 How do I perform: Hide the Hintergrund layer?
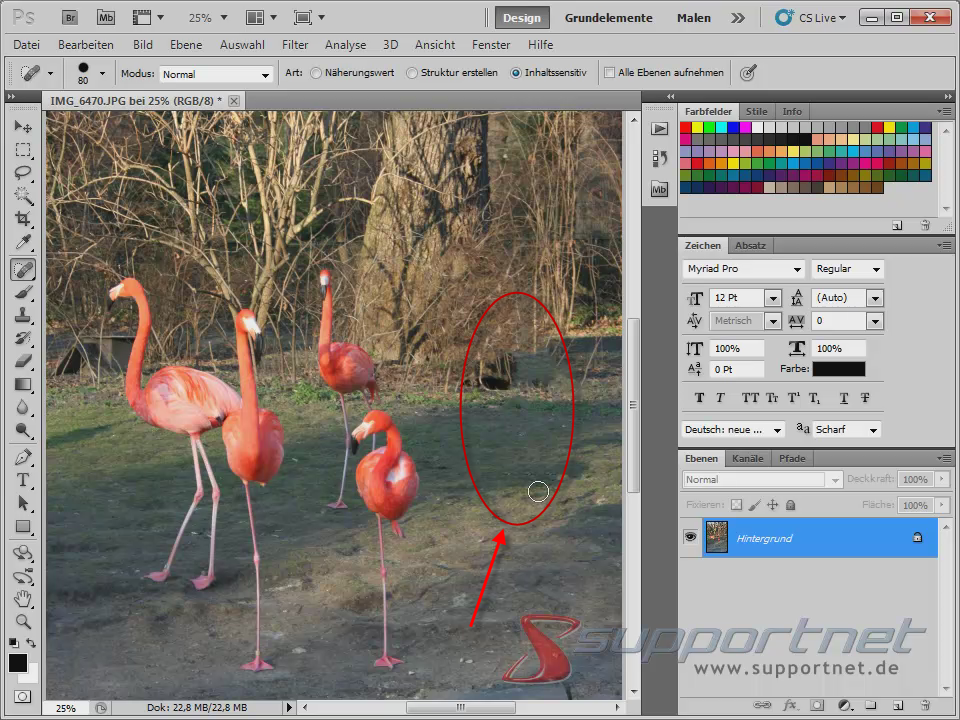tap(688, 538)
